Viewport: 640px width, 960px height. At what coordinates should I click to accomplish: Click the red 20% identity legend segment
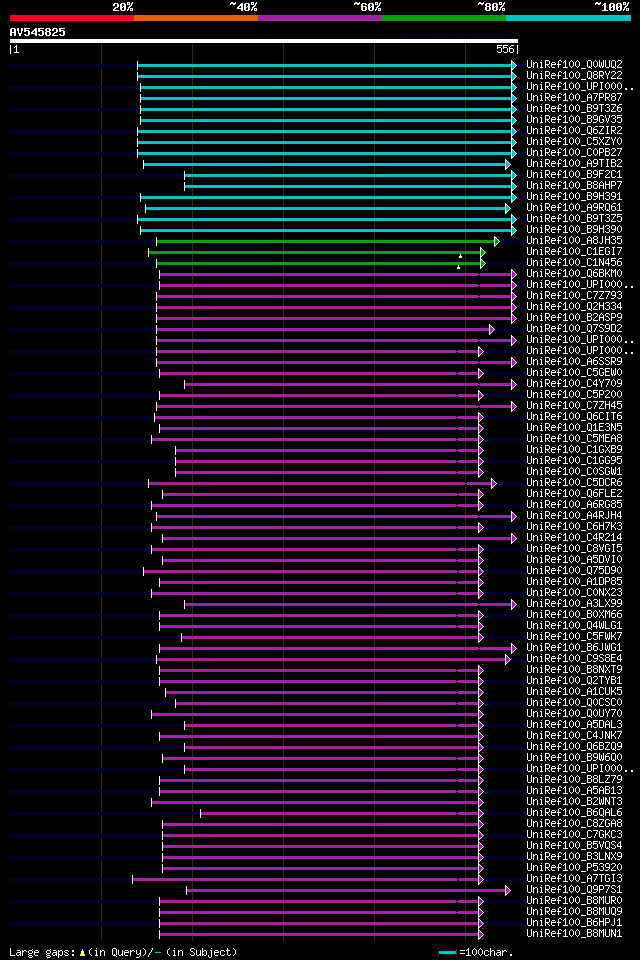click(x=72, y=18)
